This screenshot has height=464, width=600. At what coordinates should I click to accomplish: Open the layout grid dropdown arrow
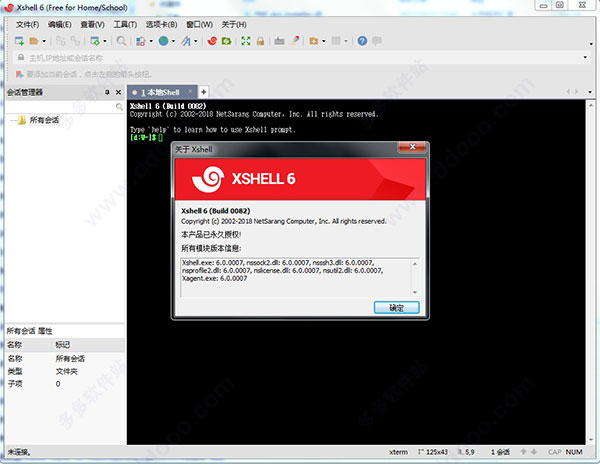click(346, 41)
